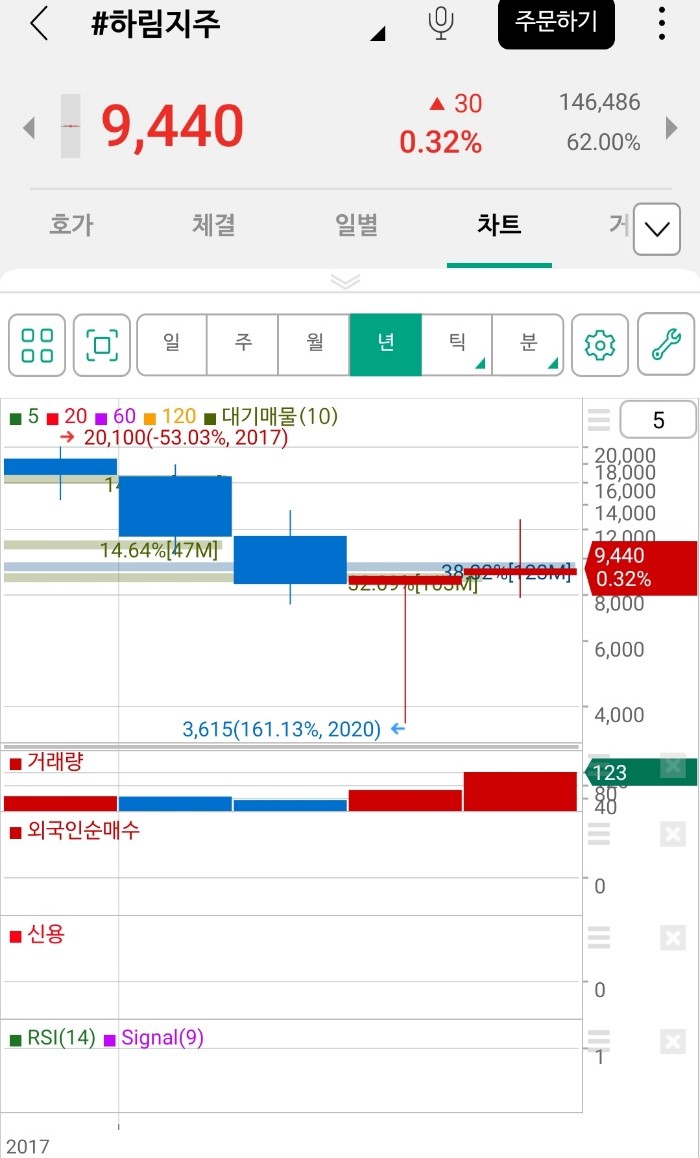Switch to the 체결 tab

pyautogui.click(x=213, y=225)
